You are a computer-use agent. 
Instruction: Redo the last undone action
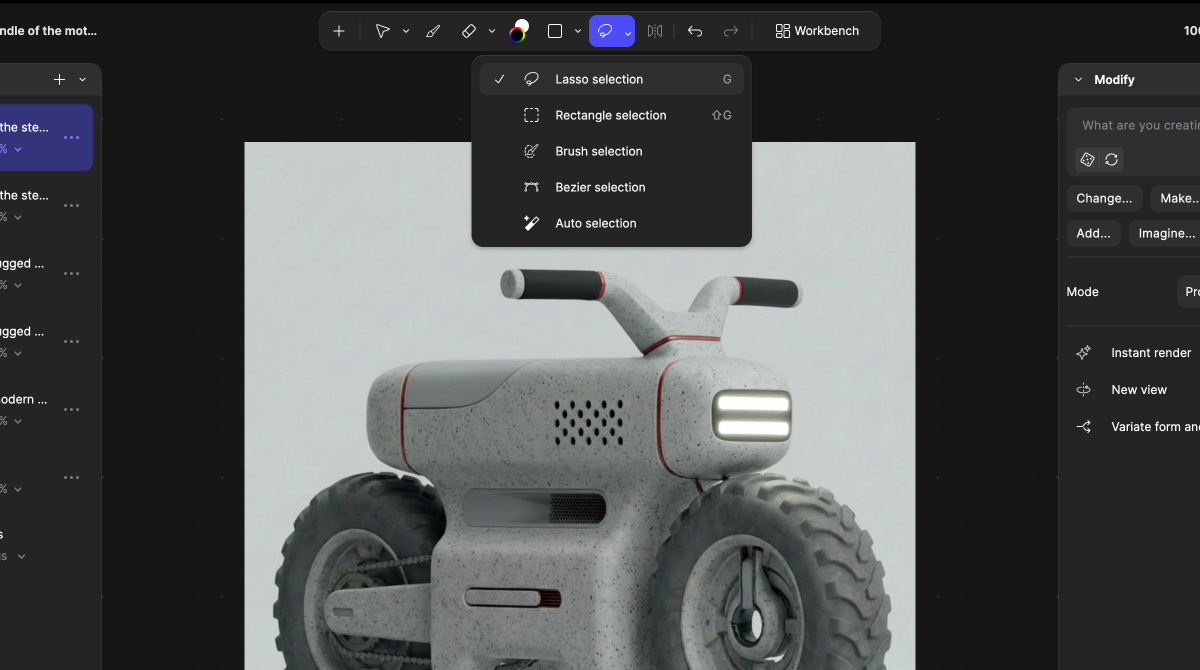pyautogui.click(x=731, y=31)
